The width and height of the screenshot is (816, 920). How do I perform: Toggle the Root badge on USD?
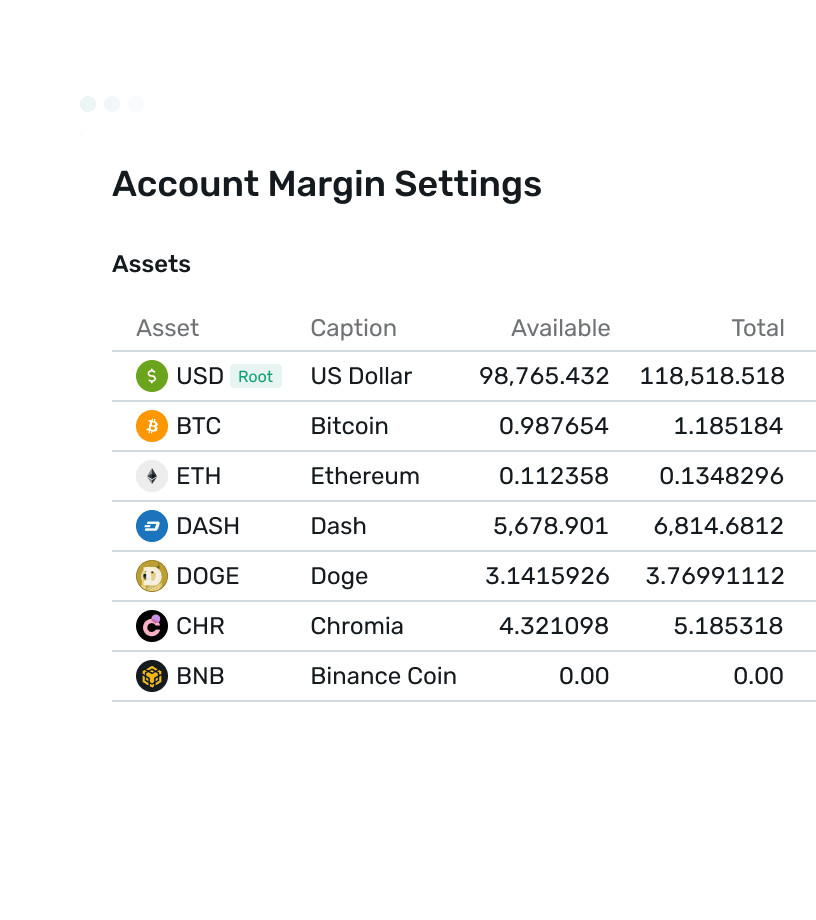pos(256,376)
